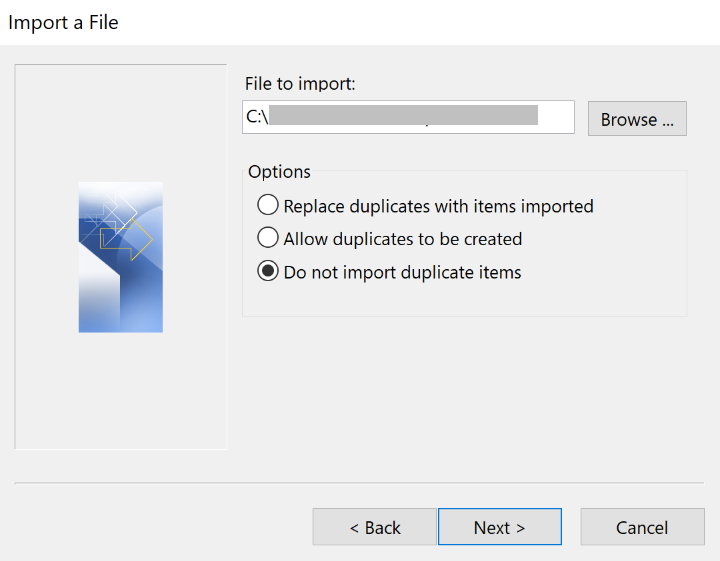The height and width of the screenshot is (561, 720).
Task: Click 'Replace duplicates with items imported' label text
Action: [x=438, y=206]
